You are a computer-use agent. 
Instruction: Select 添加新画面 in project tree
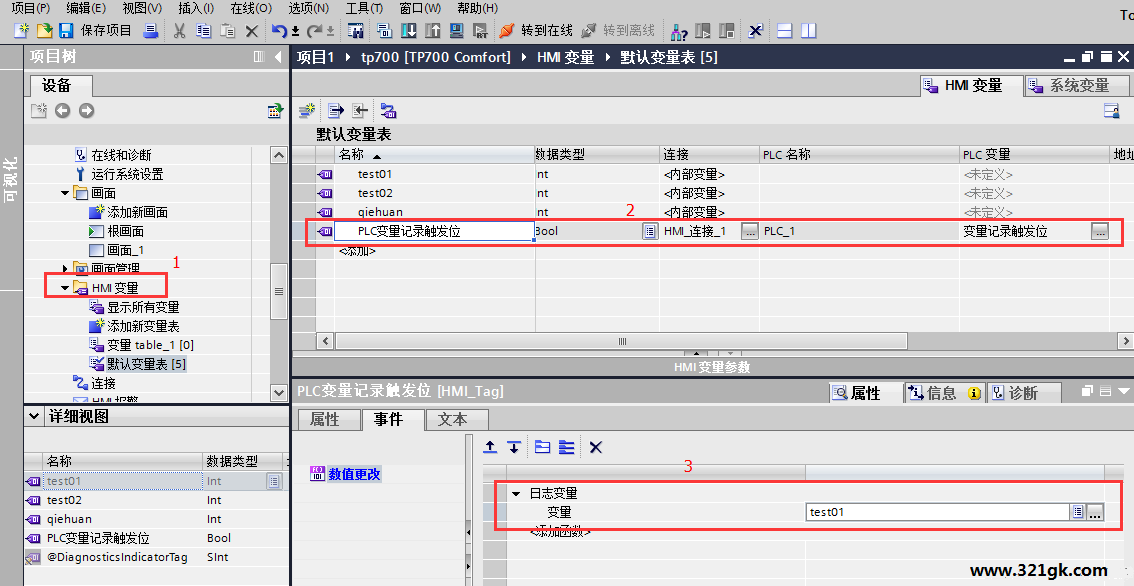point(137,212)
